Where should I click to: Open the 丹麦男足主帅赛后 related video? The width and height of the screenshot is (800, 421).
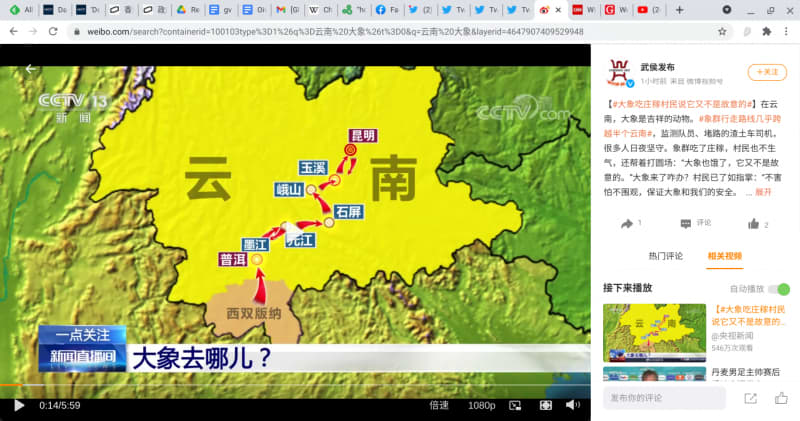click(745, 373)
